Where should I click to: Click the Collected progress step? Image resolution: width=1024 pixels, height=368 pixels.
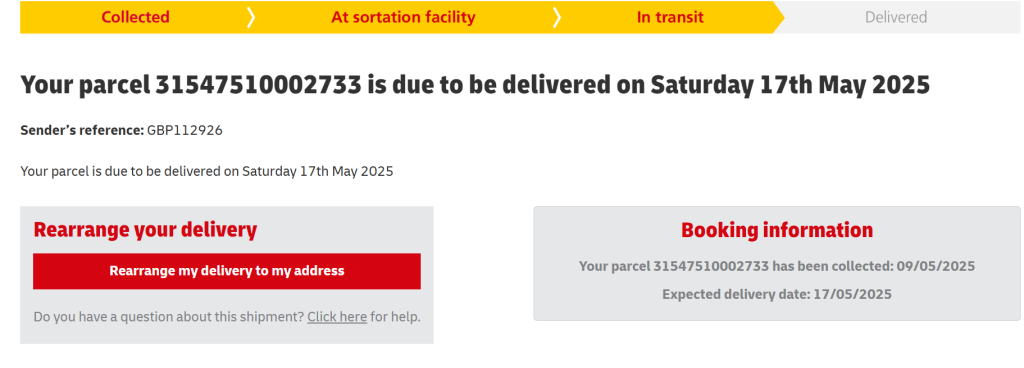tap(135, 17)
